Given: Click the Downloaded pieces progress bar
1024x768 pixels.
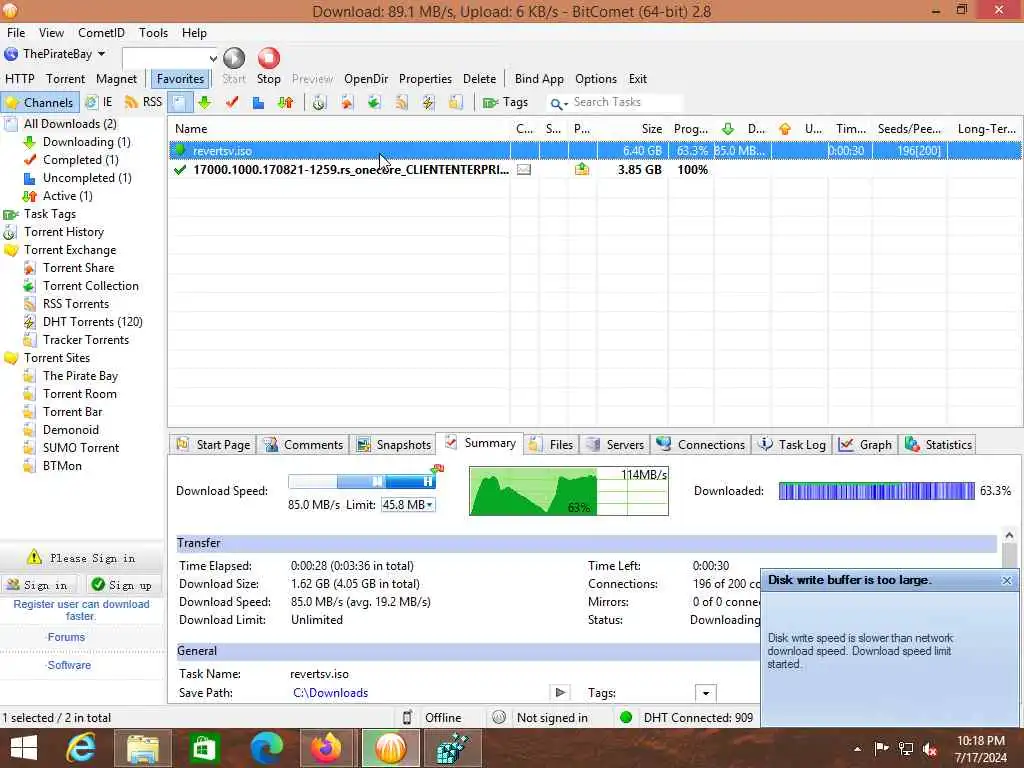Looking at the screenshot, I should coord(876,490).
